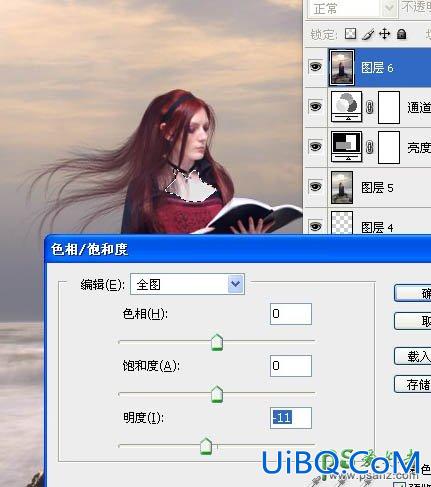Confirm the dialog with the 确定 button
431x487 pixels.
coord(413,293)
